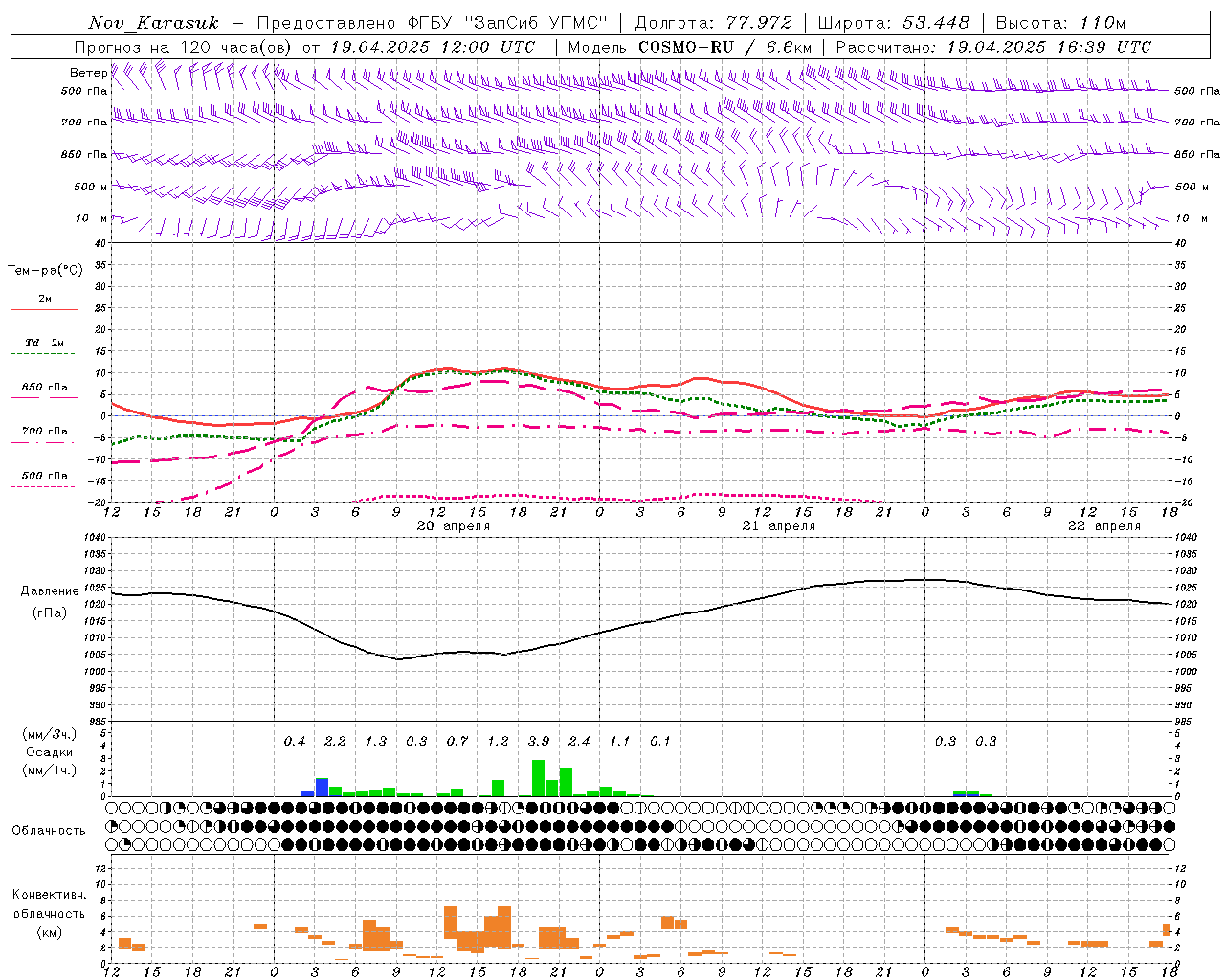Click the 'Конвективн.' convective cloud label
The image size is (1225, 980).
[50, 895]
